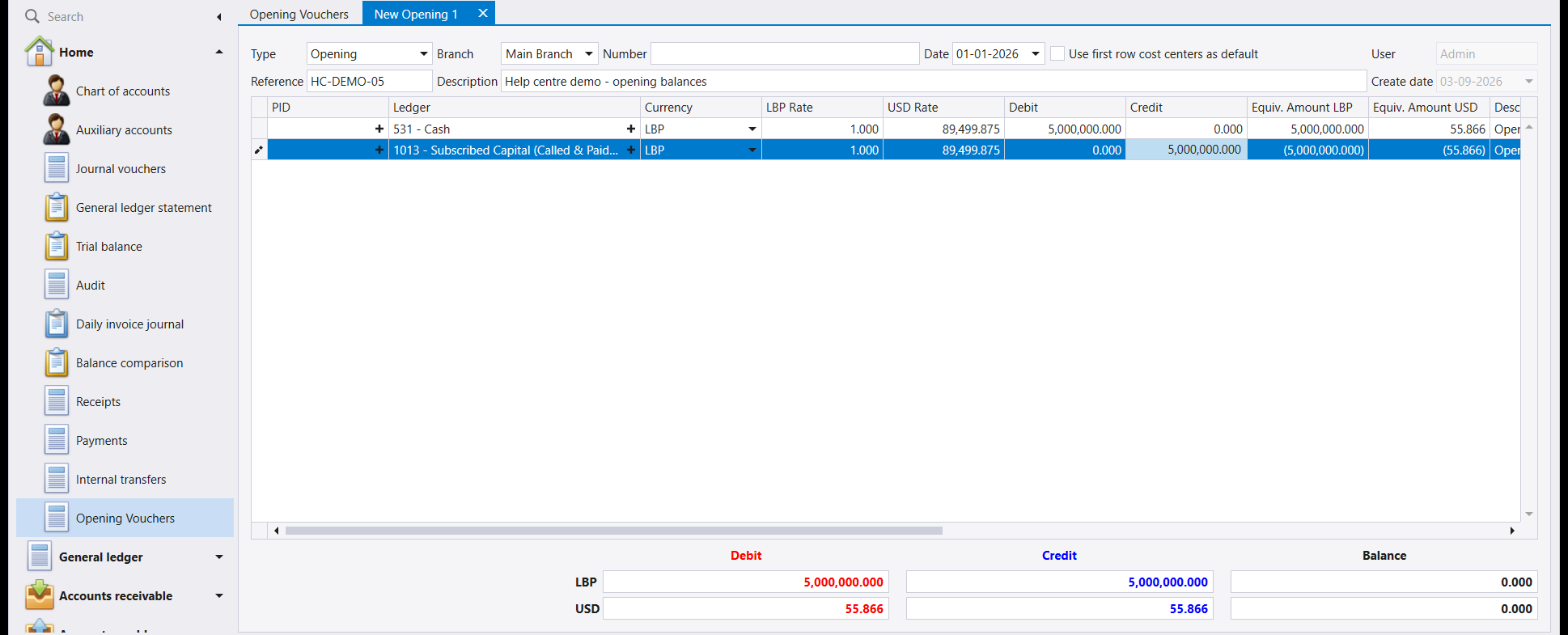Expand the Accounts receivable section
Image resolution: width=1568 pixels, height=635 pixels.
click(x=218, y=595)
